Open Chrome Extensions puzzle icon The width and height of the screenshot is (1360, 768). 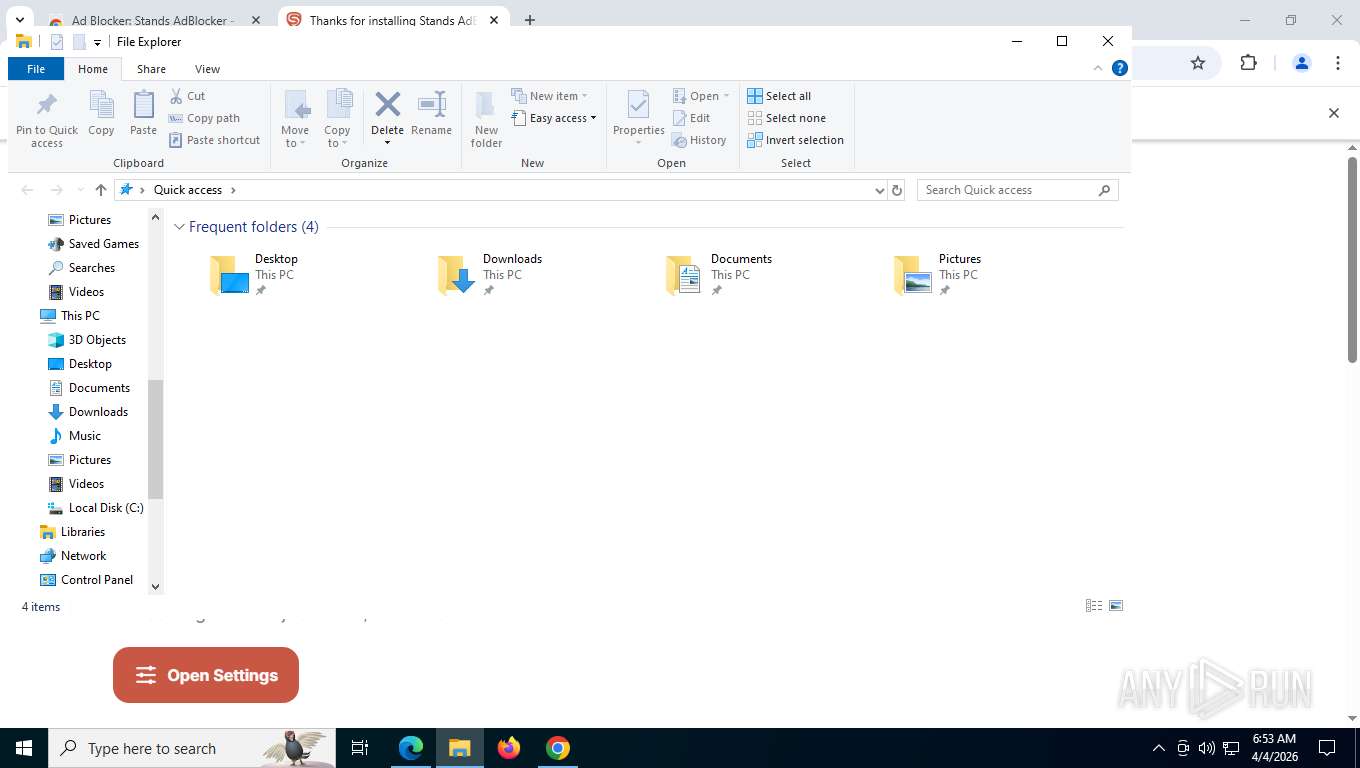[x=1248, y=63]
